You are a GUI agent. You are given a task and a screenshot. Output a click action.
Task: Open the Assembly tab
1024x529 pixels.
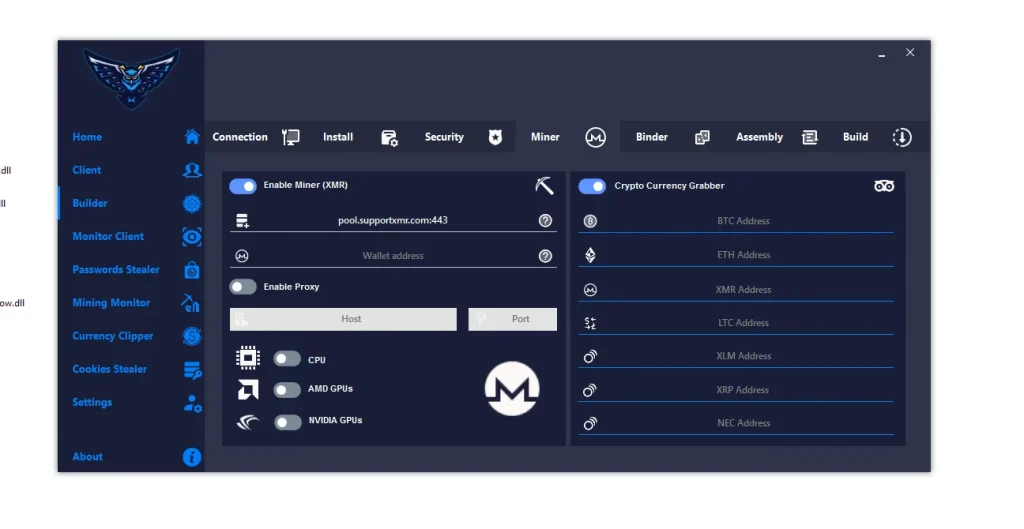[759, 137]
